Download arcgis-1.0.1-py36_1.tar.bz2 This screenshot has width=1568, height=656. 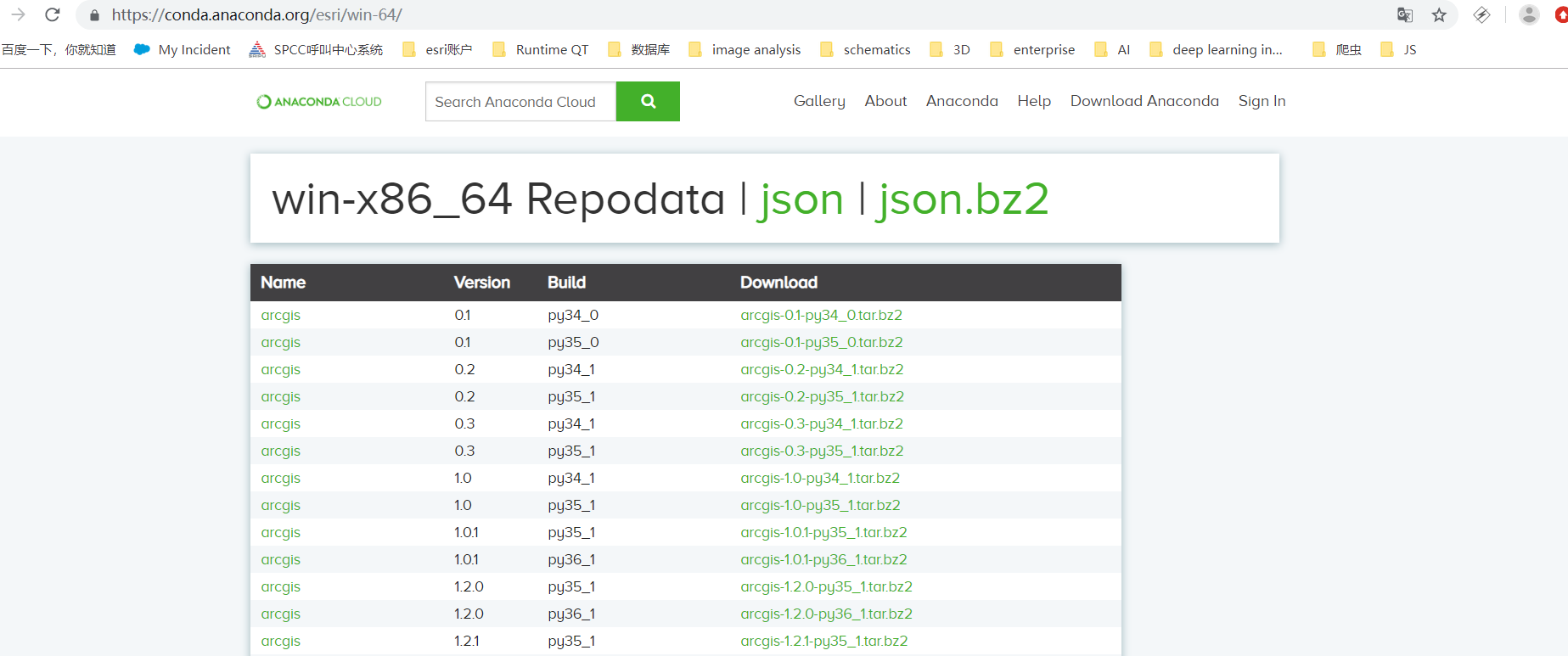point(823,559)
